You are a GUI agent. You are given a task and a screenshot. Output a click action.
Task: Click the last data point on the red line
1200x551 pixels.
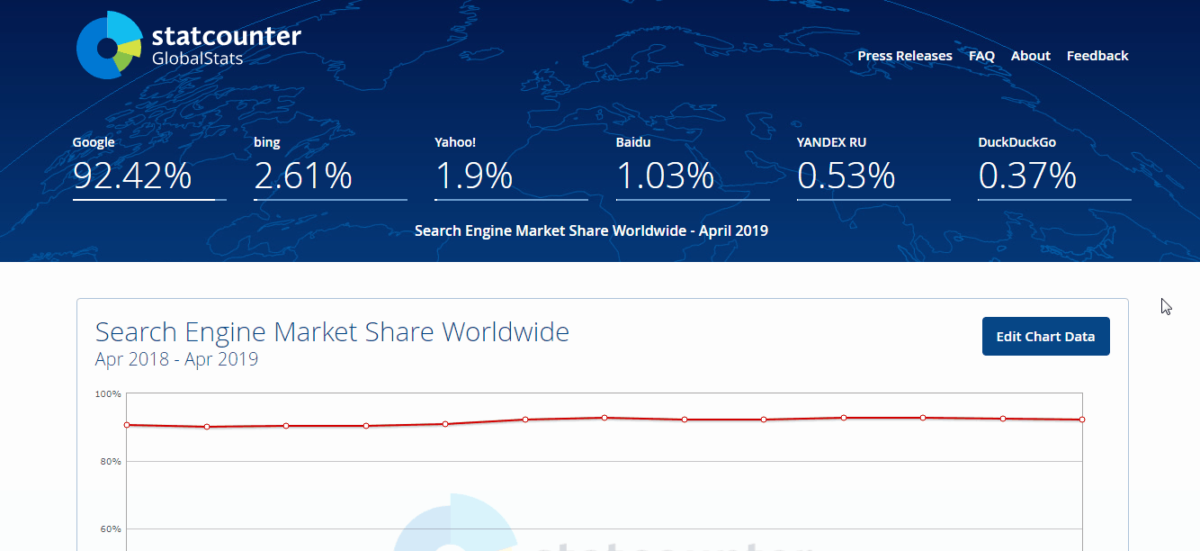(1082, 420)
